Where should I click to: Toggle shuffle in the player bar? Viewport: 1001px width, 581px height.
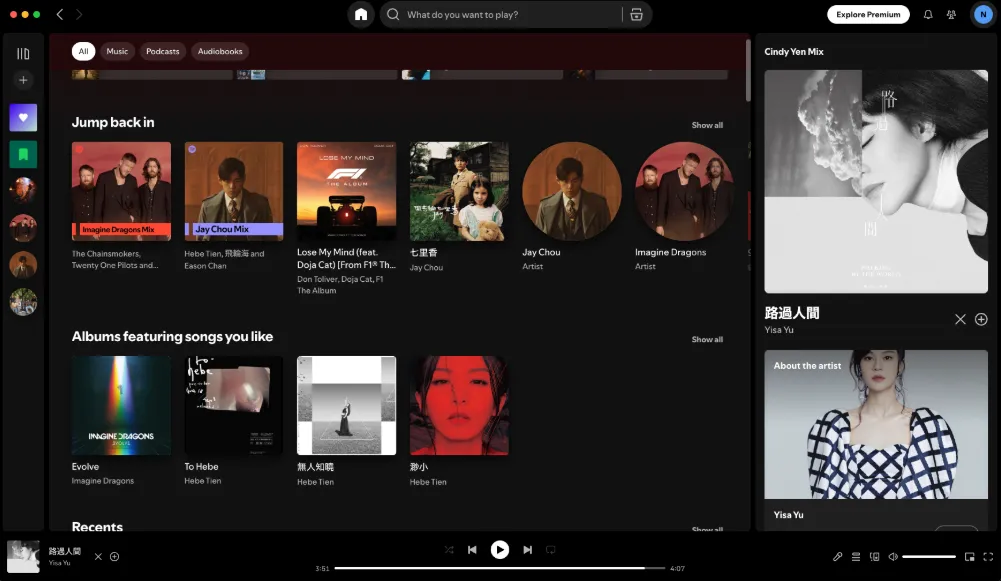pos(449,550)
